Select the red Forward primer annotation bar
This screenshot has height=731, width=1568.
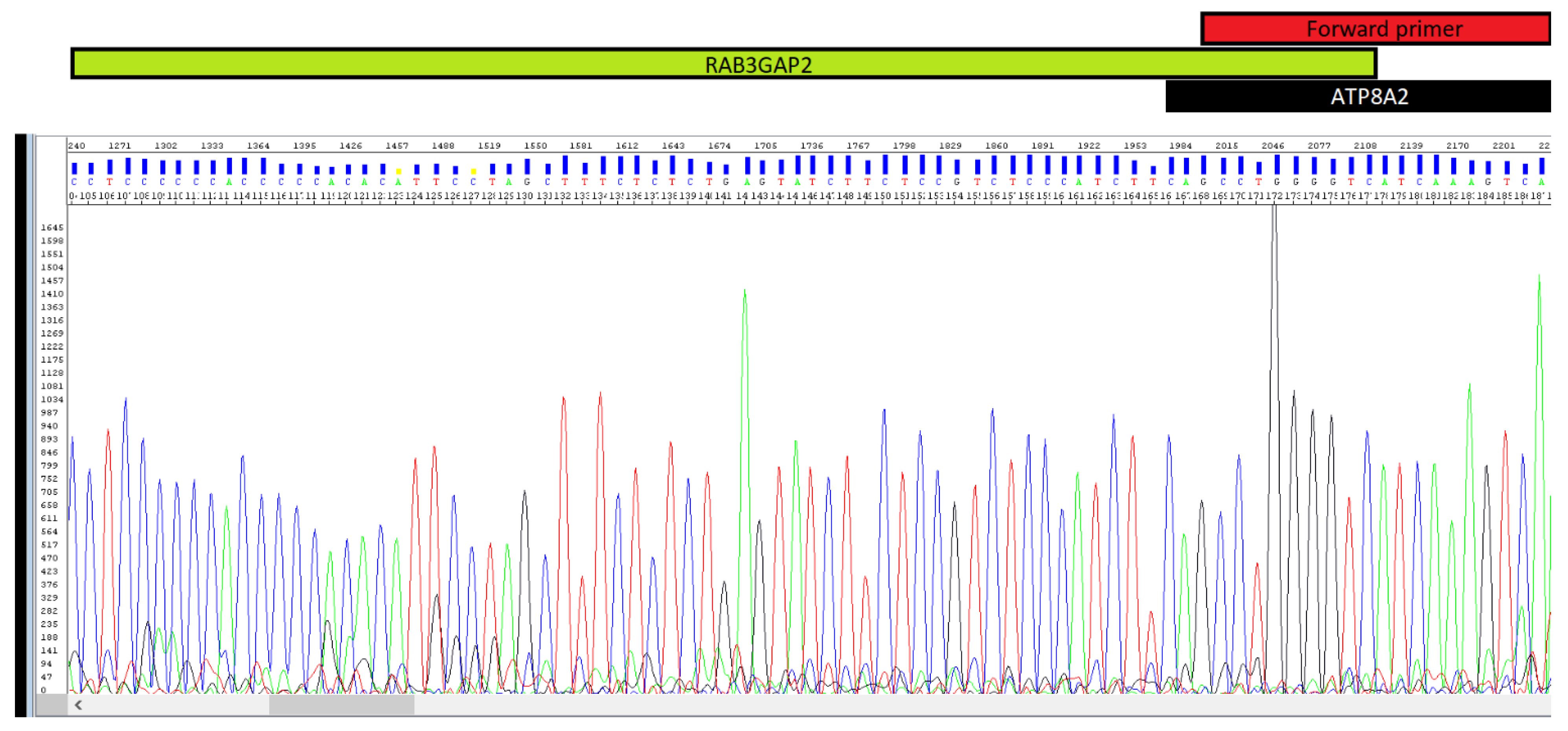[x=1376, y=29]
